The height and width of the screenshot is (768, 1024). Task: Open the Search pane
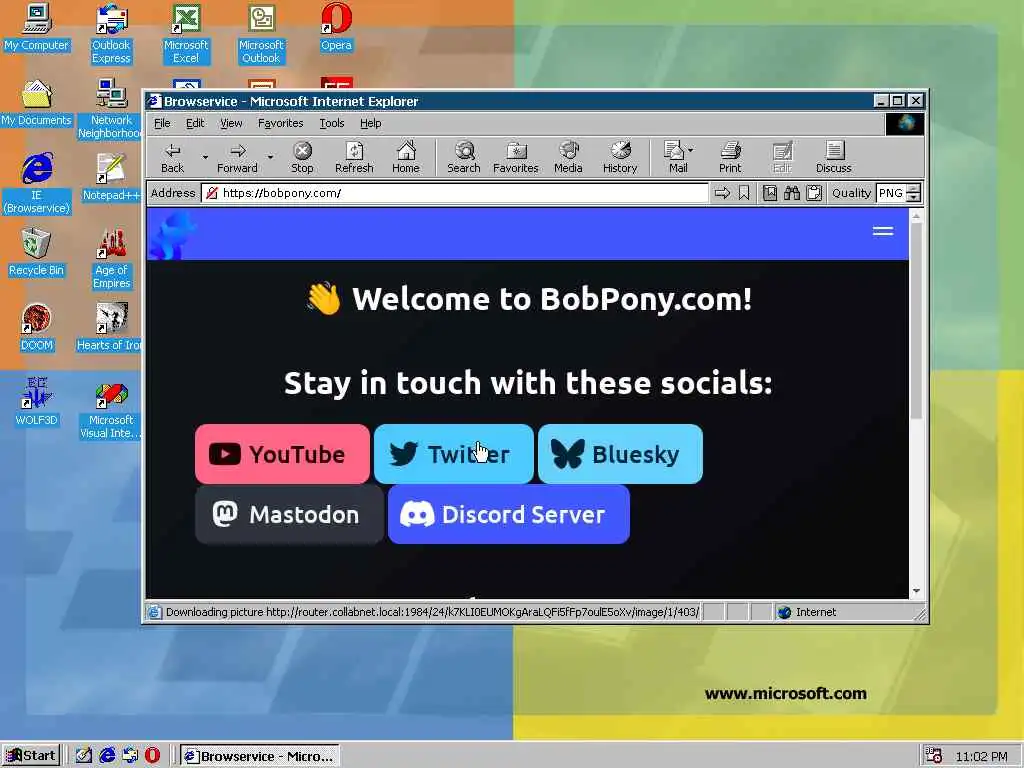point(464,158)
